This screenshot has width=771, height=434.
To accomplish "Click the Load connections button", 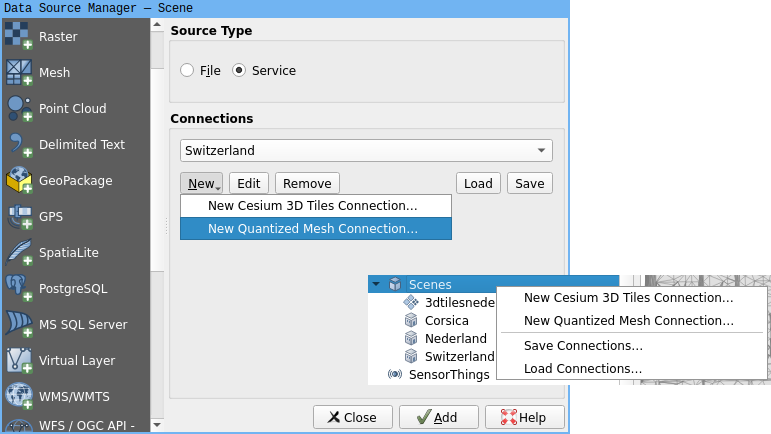I will (478, 184).
